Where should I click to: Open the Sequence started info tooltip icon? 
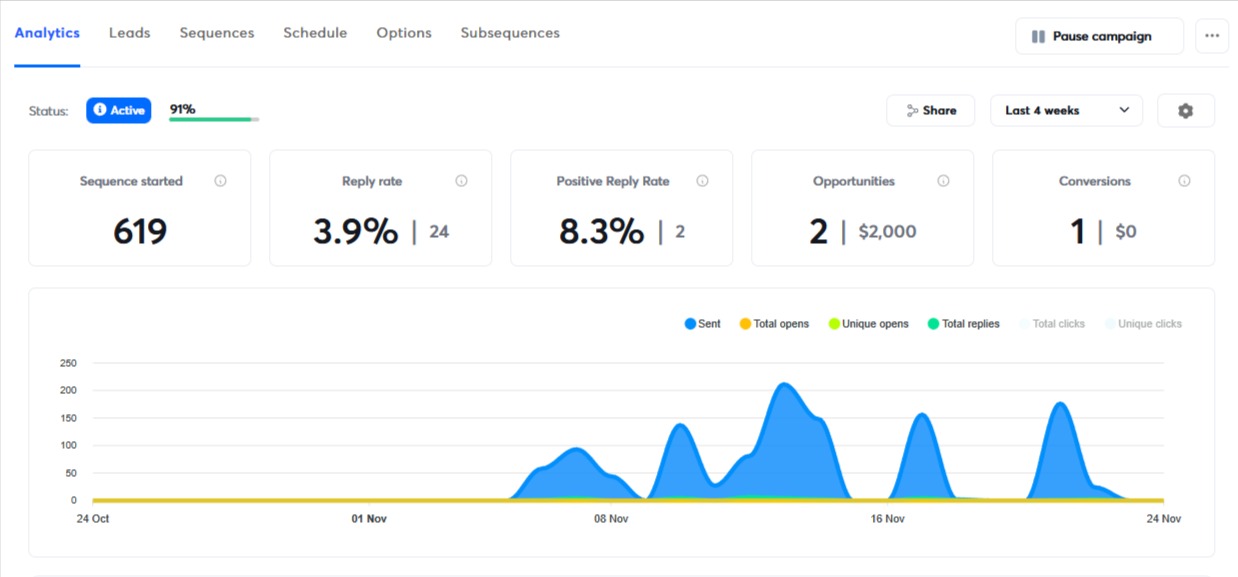point(219,181)
